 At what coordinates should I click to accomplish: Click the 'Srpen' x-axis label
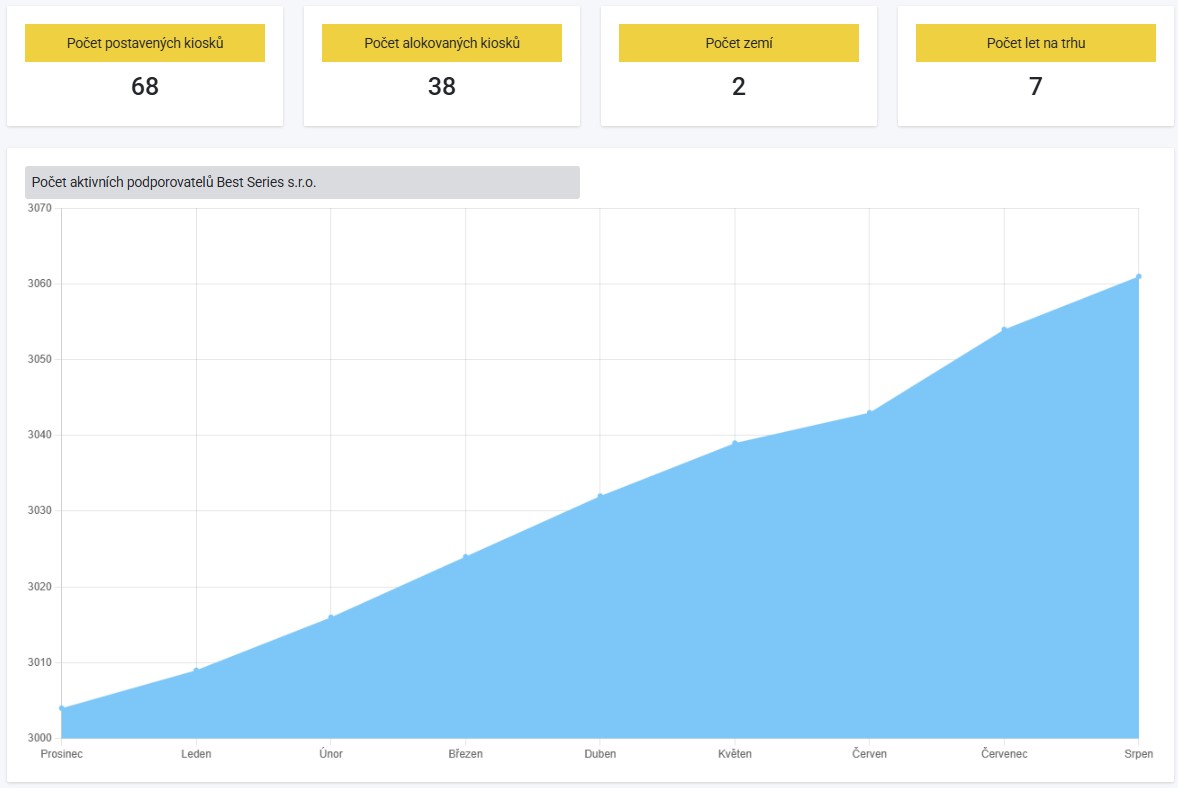point(1138,754)
